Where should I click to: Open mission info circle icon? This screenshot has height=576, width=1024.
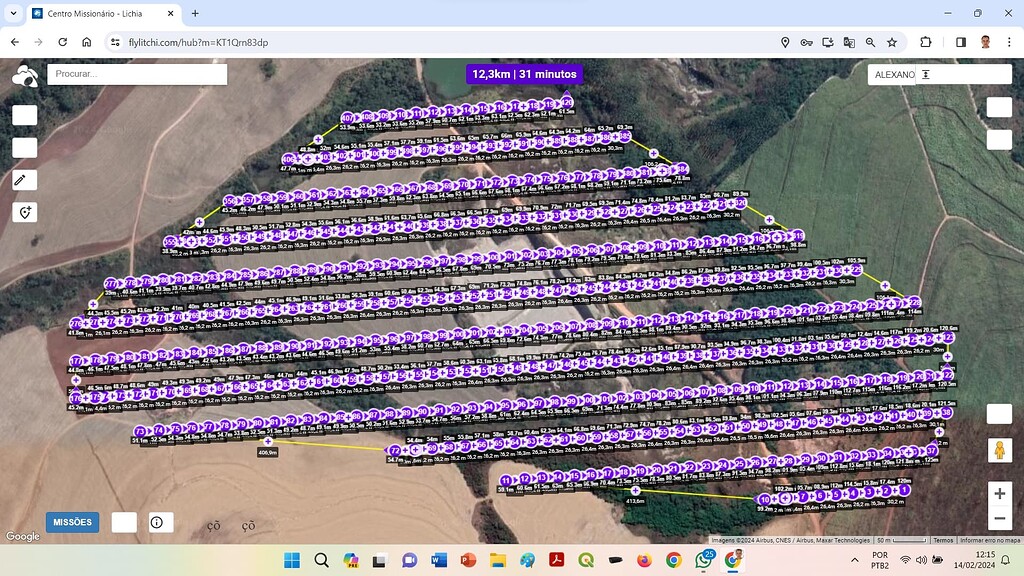coord(157,522)
